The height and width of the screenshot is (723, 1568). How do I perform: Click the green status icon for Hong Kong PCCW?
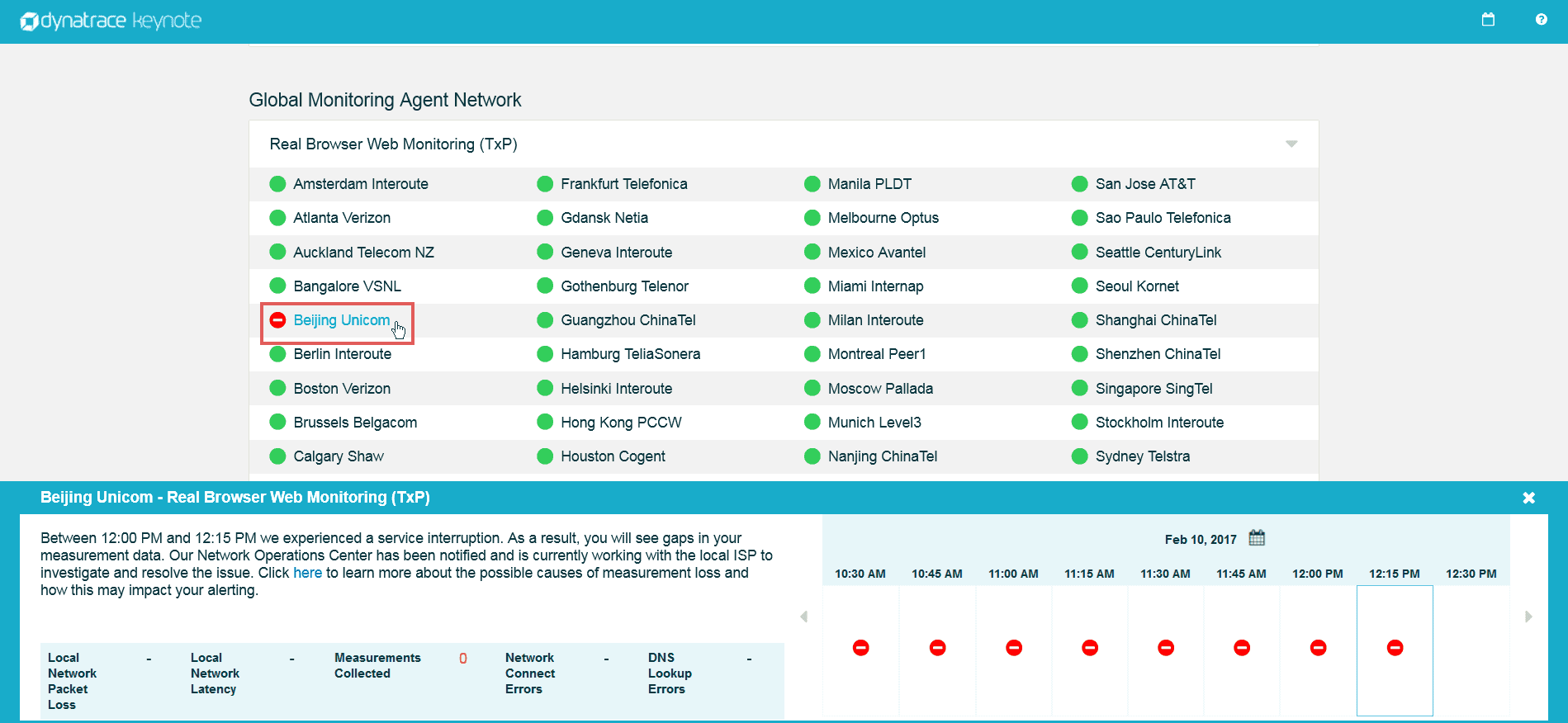[x=545, y=422]
